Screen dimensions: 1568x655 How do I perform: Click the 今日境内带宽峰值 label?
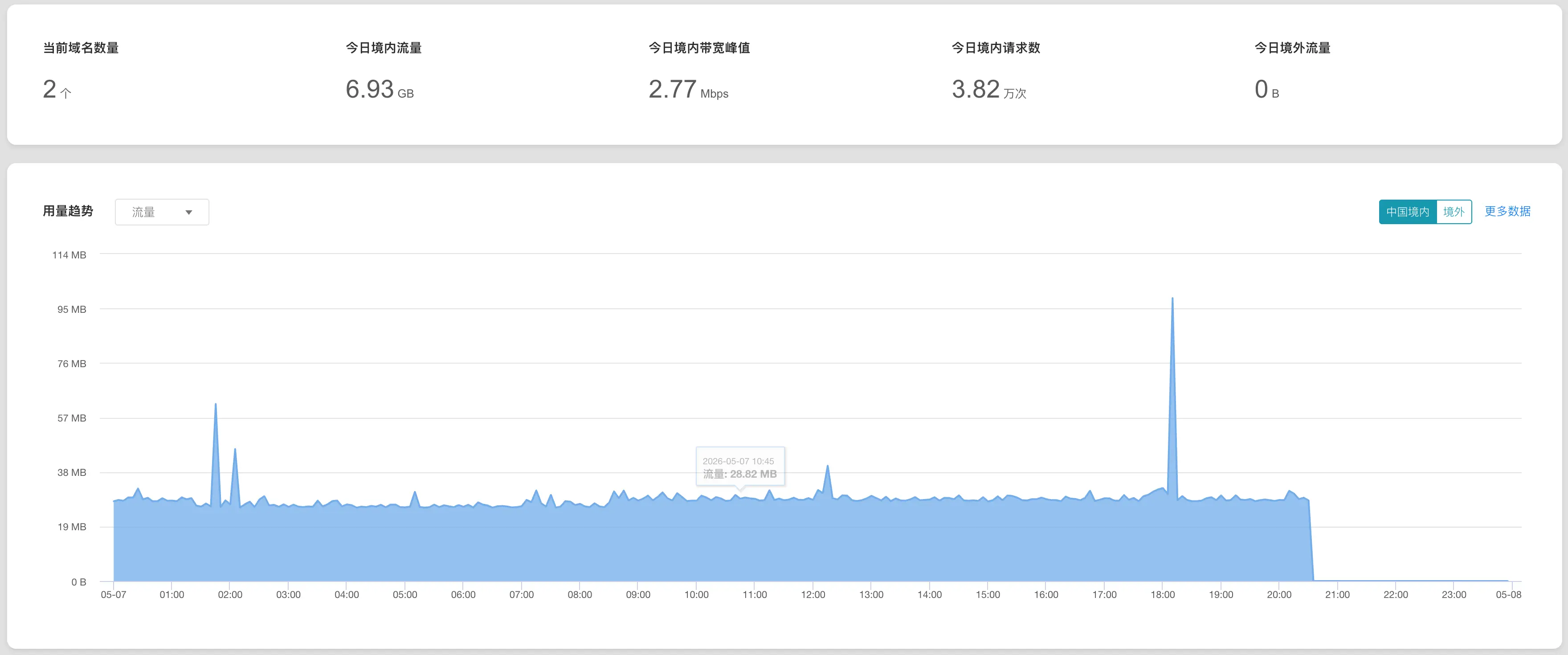click(x=699, y=48)
